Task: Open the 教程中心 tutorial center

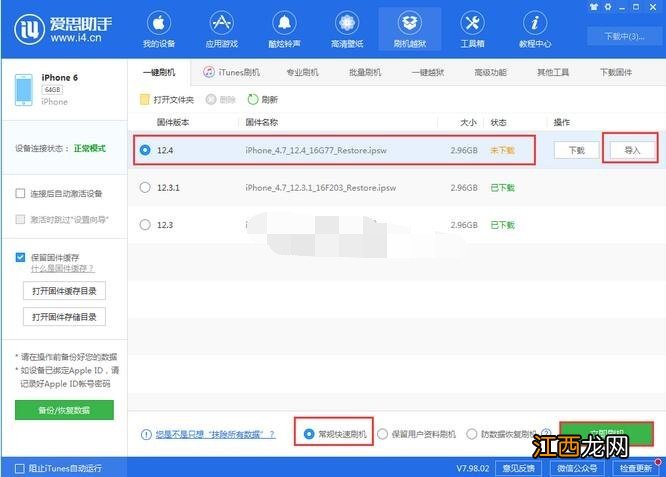Action: pos(535,30)
